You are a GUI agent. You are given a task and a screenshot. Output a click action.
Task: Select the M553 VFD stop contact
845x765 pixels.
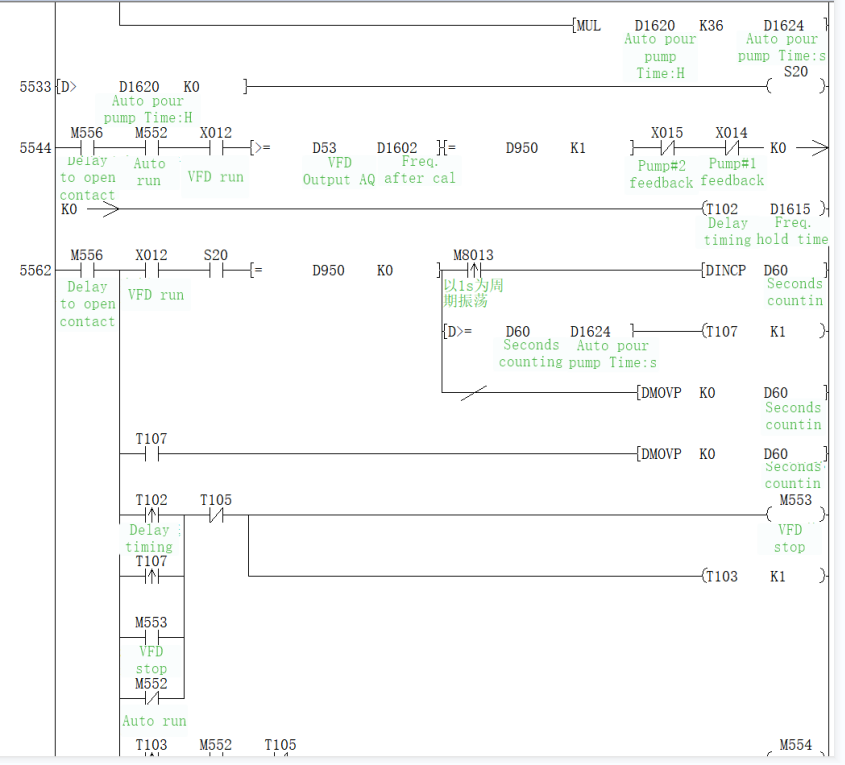coord(151,638)
